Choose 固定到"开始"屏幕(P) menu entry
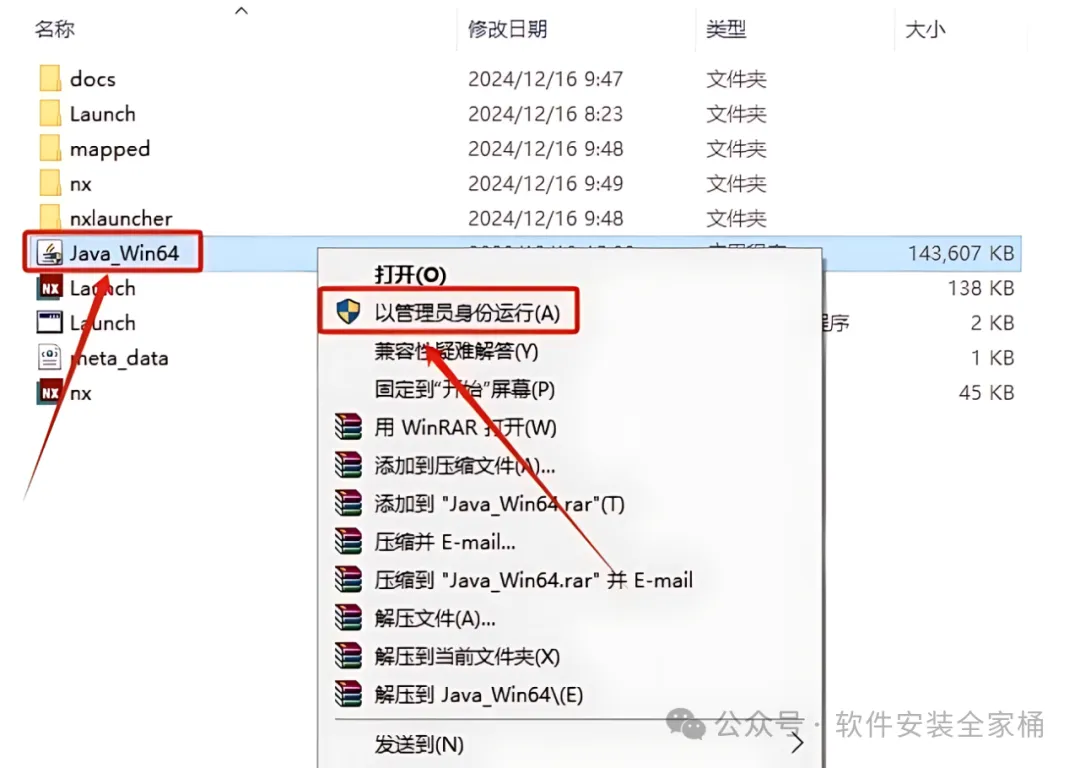1080x768 pixels. [464, 389]
